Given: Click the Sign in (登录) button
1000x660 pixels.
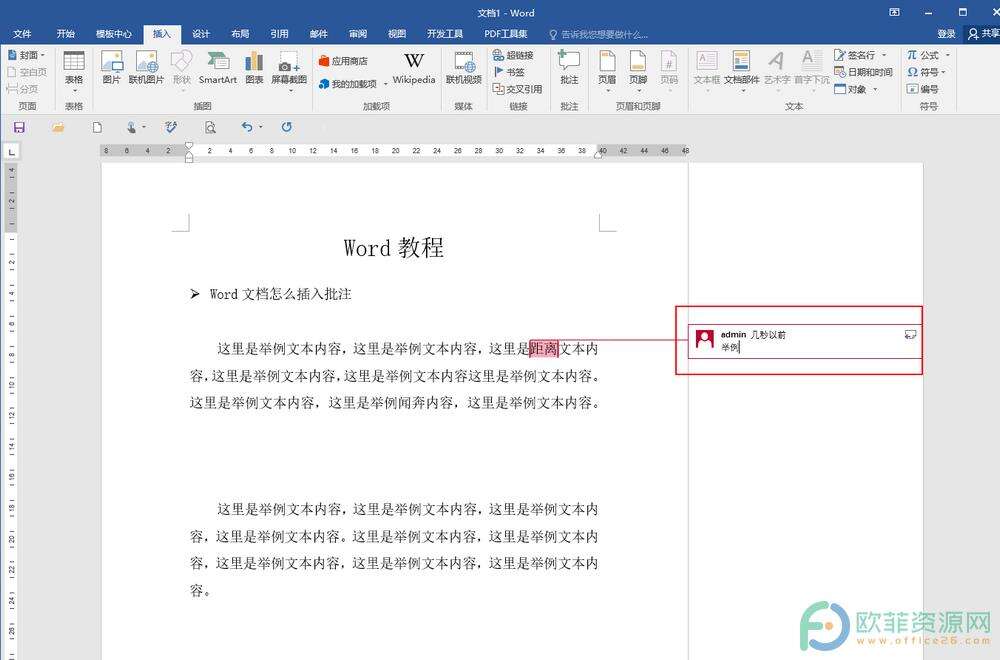Looking at the screenshot, I should tap(946, 34).
